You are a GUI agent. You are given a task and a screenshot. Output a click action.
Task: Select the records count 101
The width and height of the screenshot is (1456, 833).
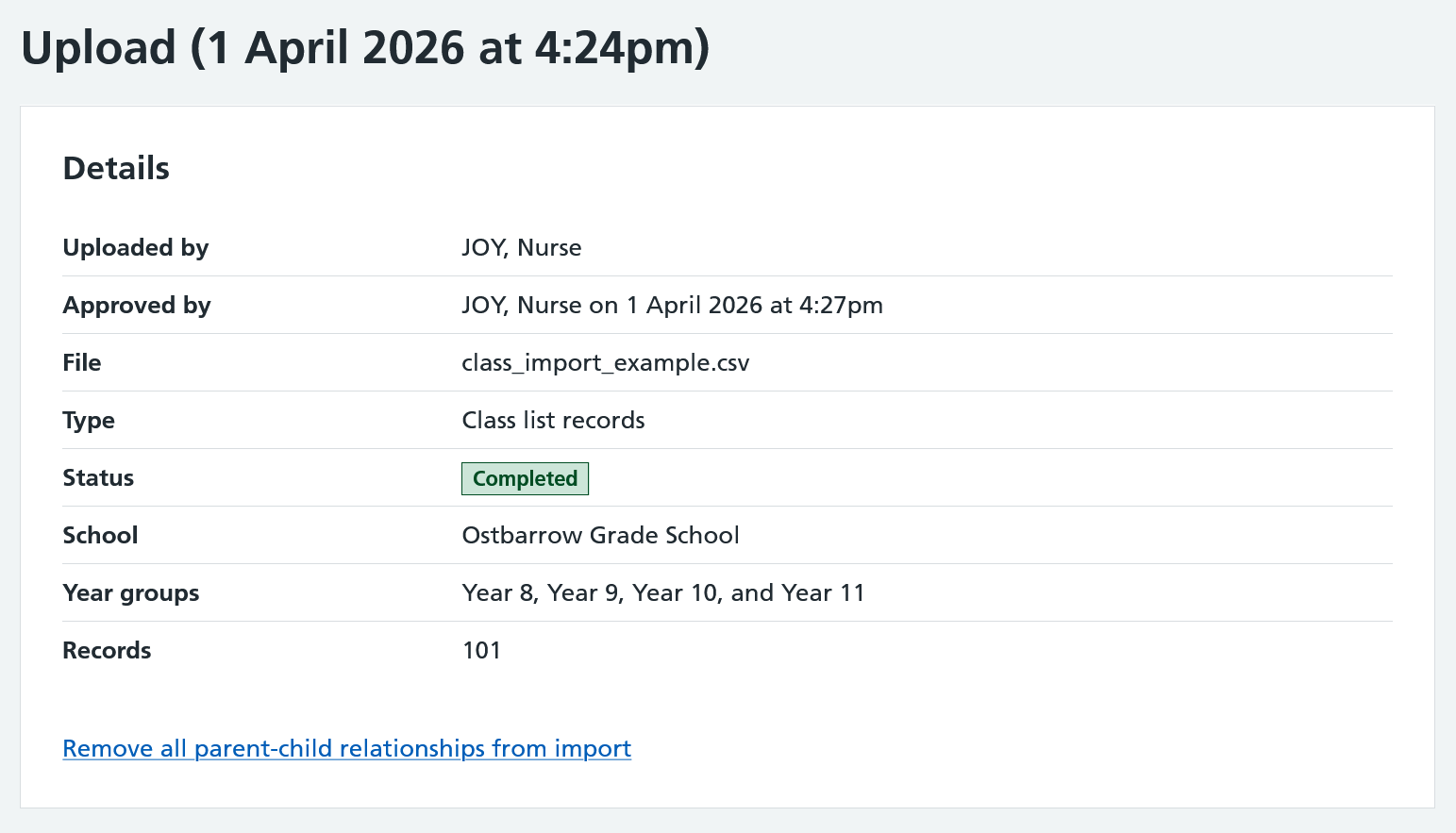(x=481, y=651)
